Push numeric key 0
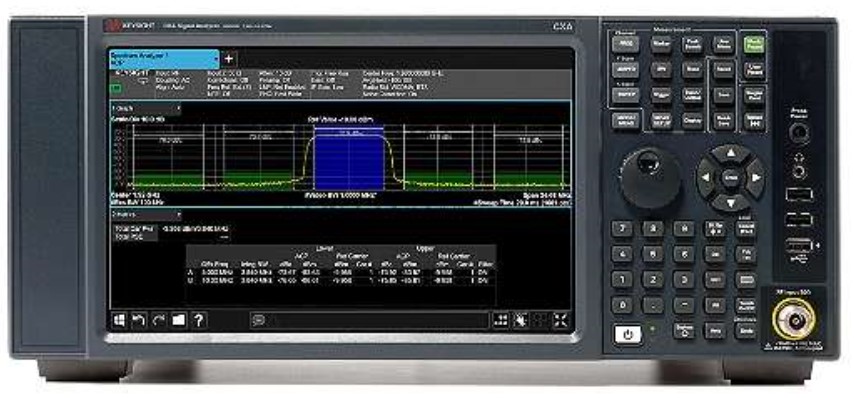This screenshot has height=398, width=854. pyautogui.click(x=622, y=305)
